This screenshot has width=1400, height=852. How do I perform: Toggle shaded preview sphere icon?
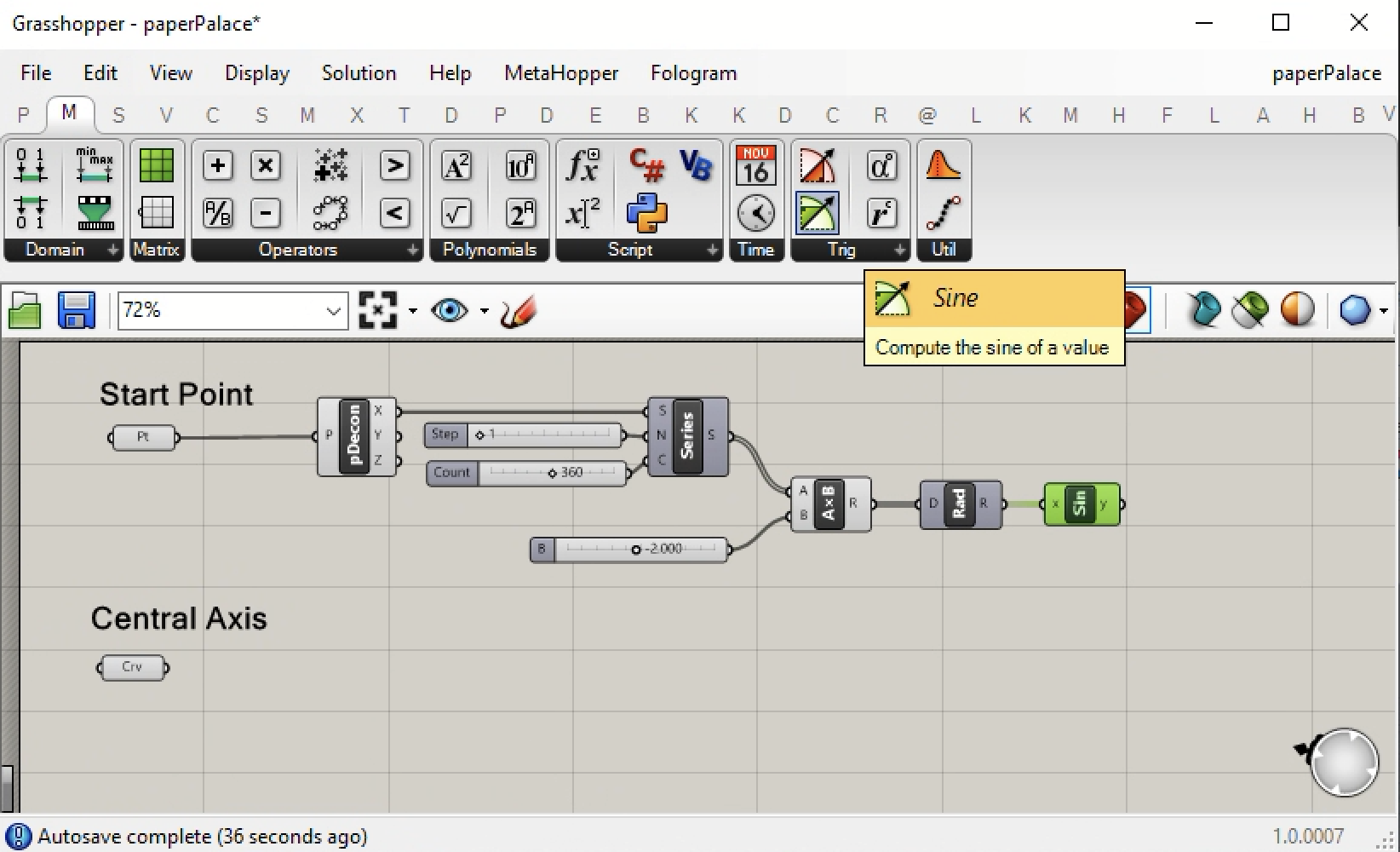coord(1298,310)
